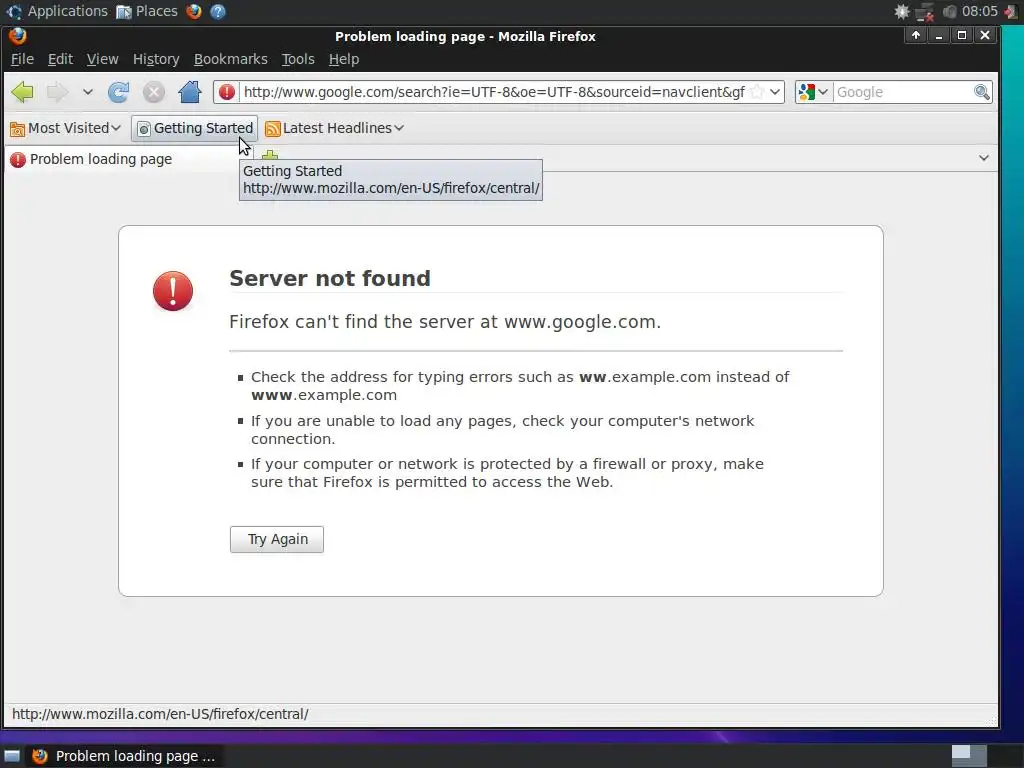The width and height of the screenshot is (1024, 768).
Task: Click the window resize grip at bottom-right corner
Action: (x=993, y=720)
